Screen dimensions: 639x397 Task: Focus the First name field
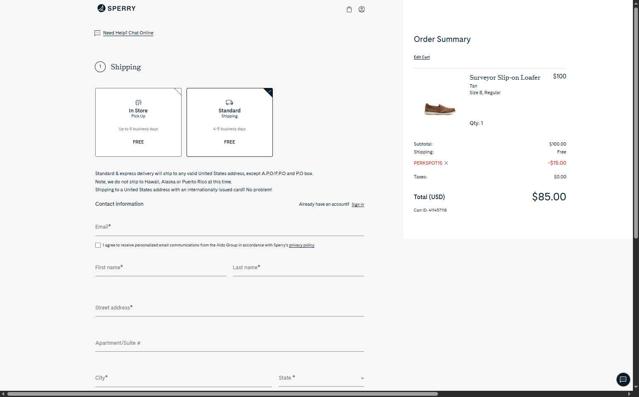pos(161,268)
